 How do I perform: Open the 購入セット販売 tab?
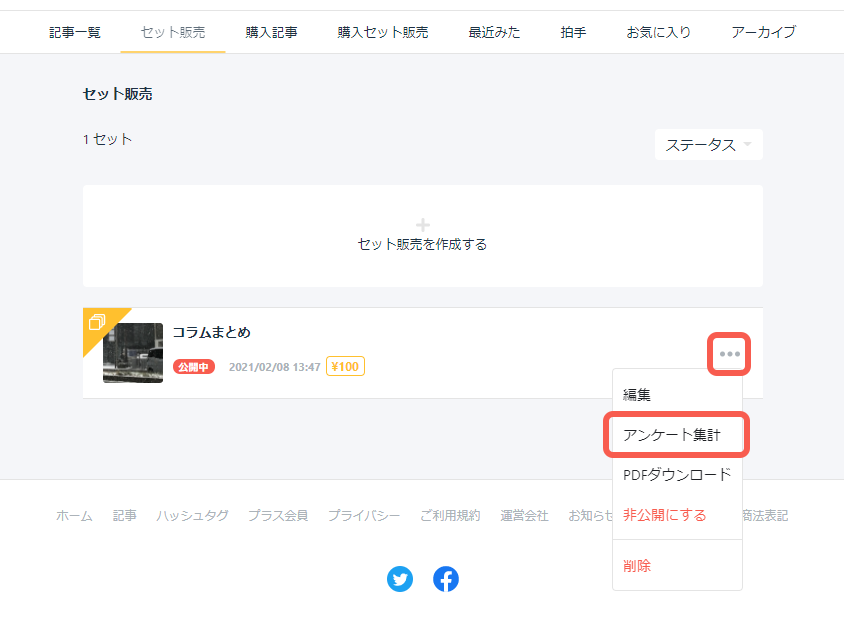(x=383, y=32)
